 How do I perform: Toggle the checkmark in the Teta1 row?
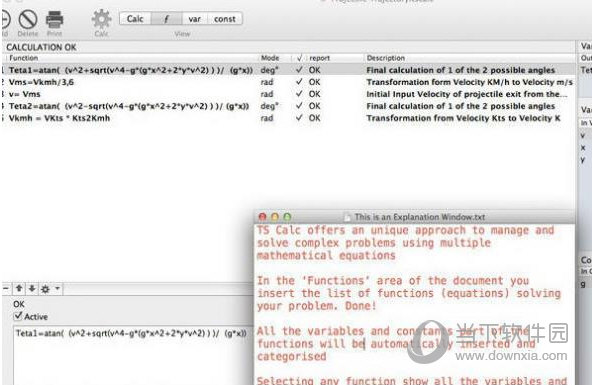point(299,70)
